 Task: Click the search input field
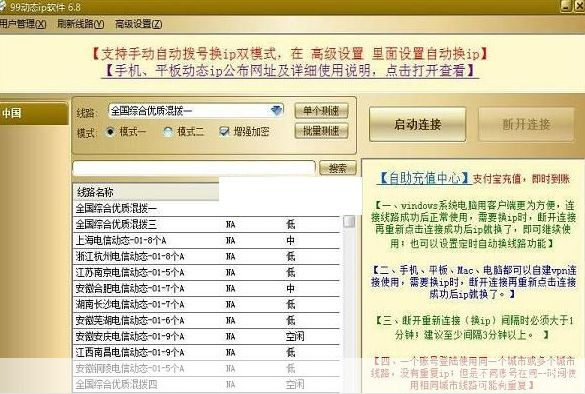coord(194,168)
